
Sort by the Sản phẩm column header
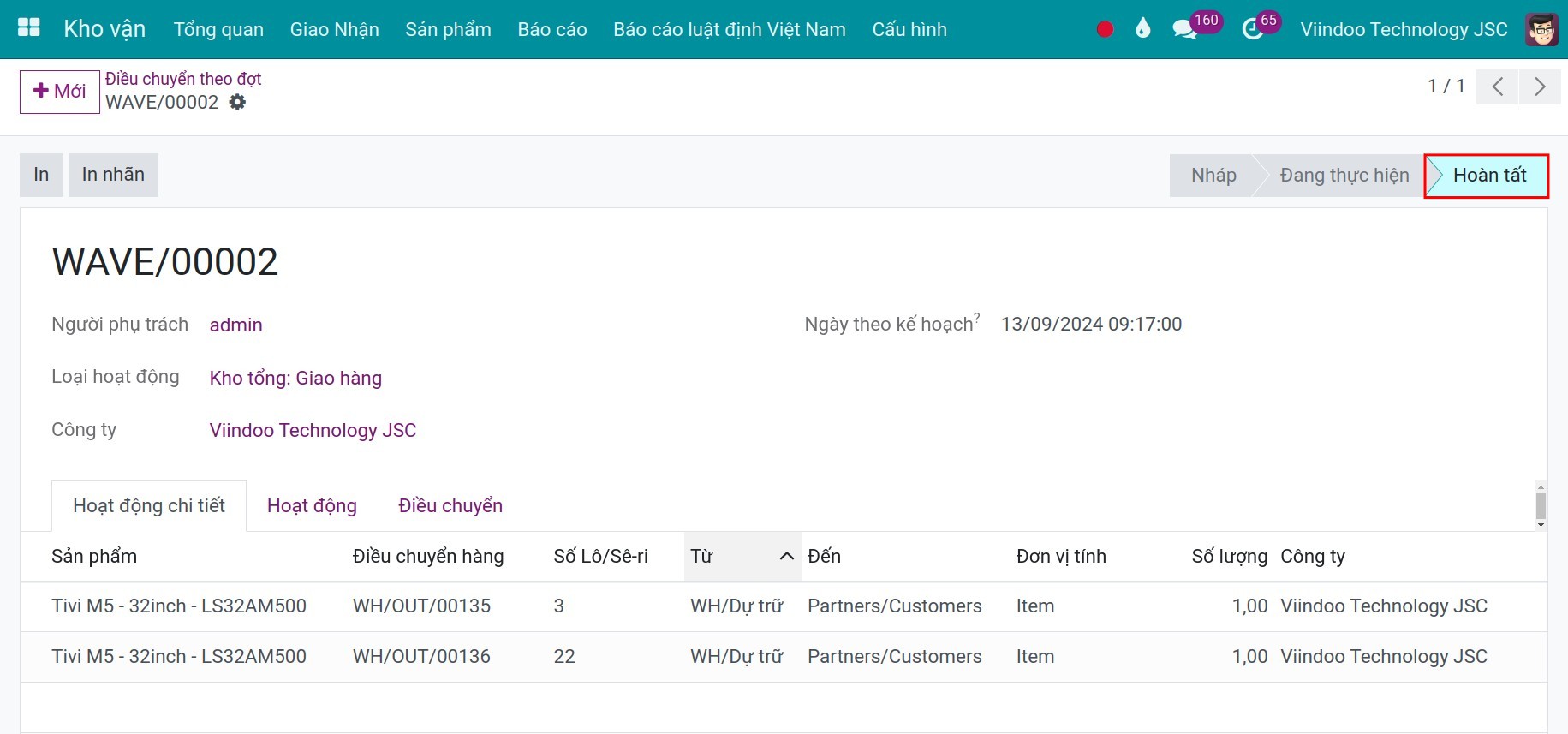(x=94, y=557)
